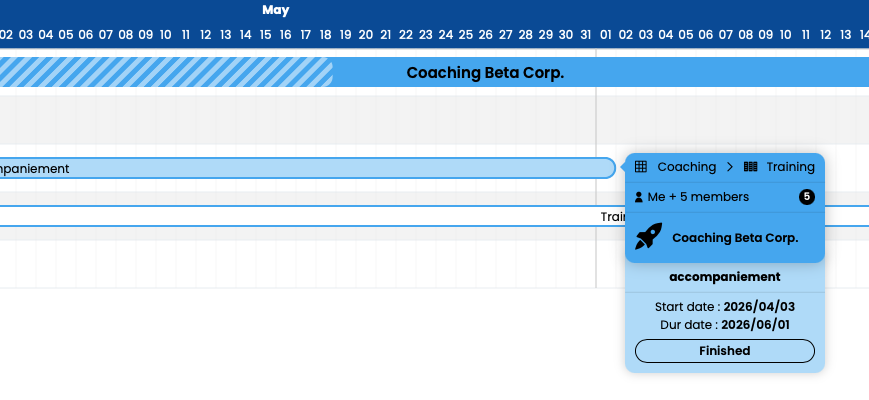The image size is (869, 400).
Task: Open the Coaching breadcrumb link
Action: click(687, 167)
